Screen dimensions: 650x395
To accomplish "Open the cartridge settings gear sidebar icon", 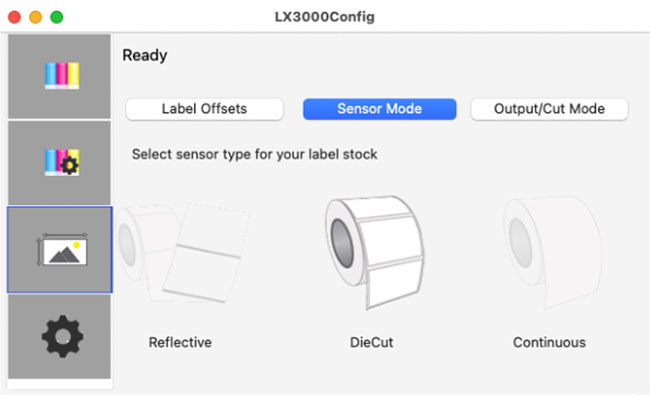I will [59, 162].
